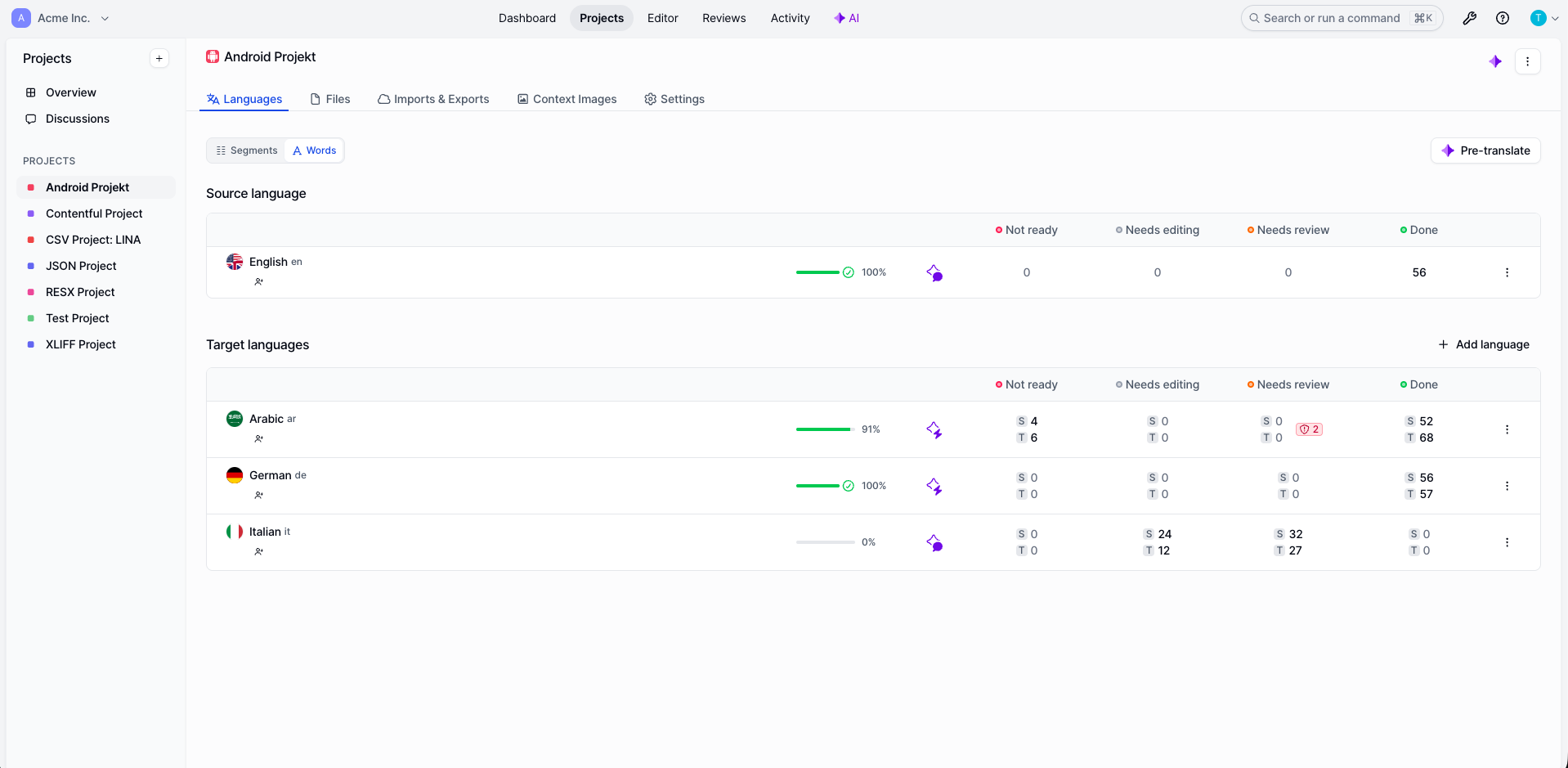Open the German row options menu
Viewport: 1568px width, 768px height.
1507,486
